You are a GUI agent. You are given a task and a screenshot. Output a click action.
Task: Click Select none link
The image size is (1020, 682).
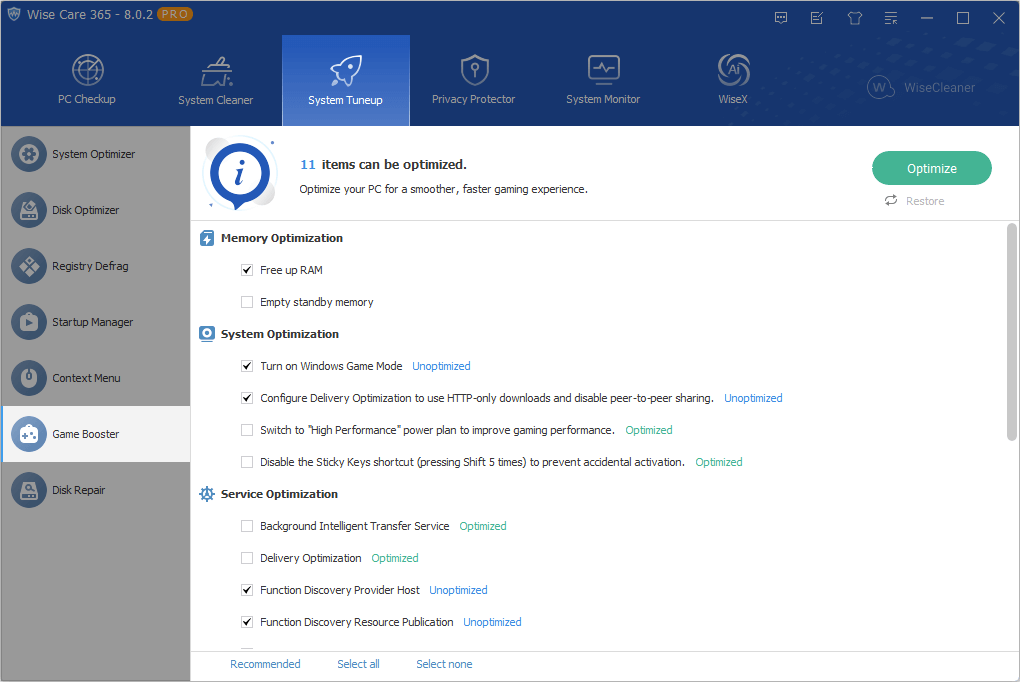coord(444,664)
